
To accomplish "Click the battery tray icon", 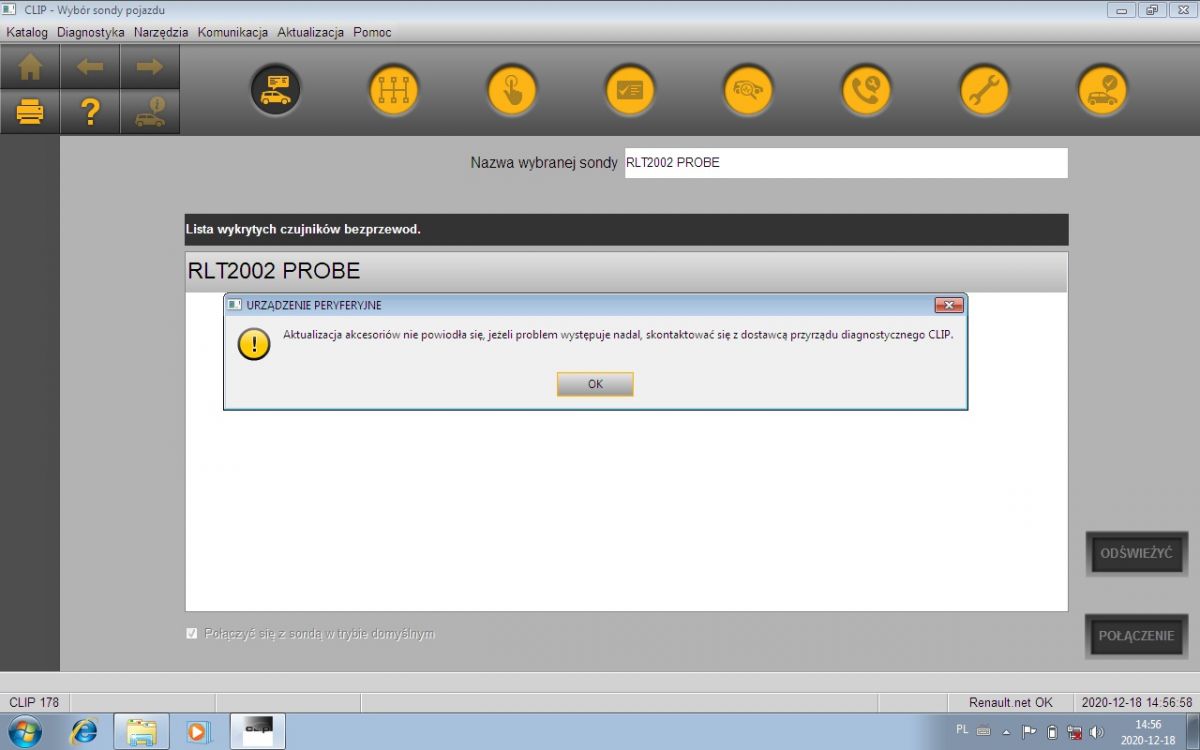I will 1052,731.
